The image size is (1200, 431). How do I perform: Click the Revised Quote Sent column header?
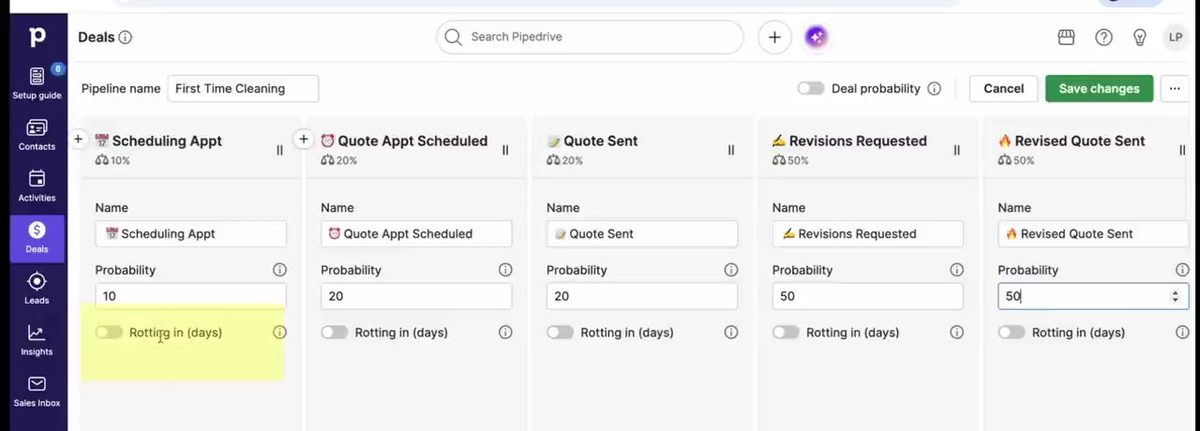click(x=1072, y=141)
